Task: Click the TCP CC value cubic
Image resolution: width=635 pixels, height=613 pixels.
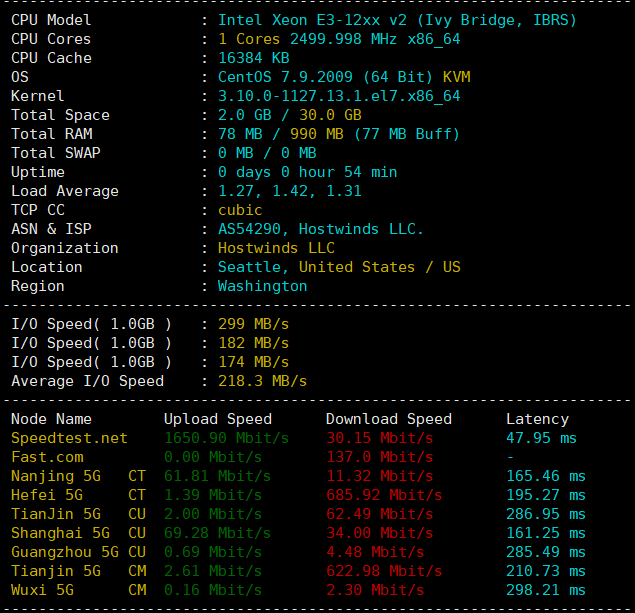Action: pyautogui.click(x=240, y=210)
